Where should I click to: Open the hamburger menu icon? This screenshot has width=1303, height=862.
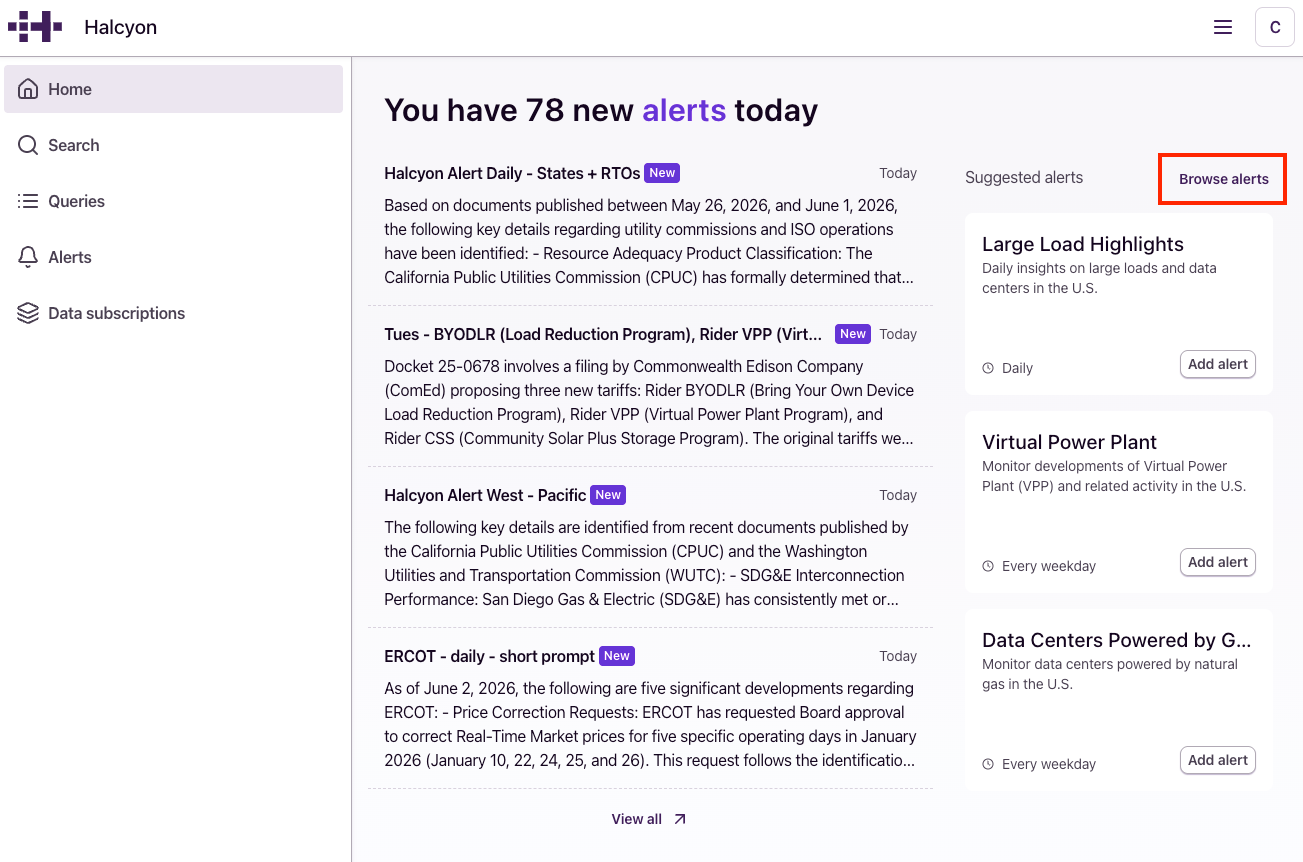1222,27
